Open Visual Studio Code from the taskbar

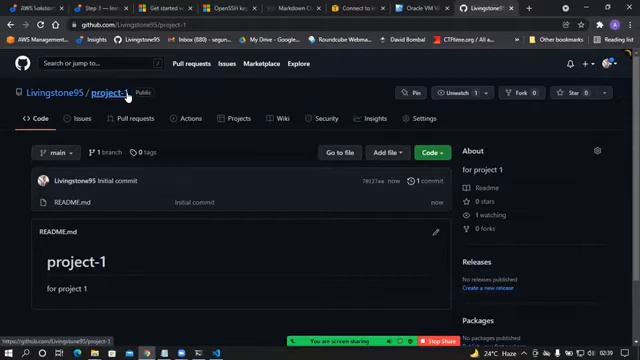click(216, 353)
